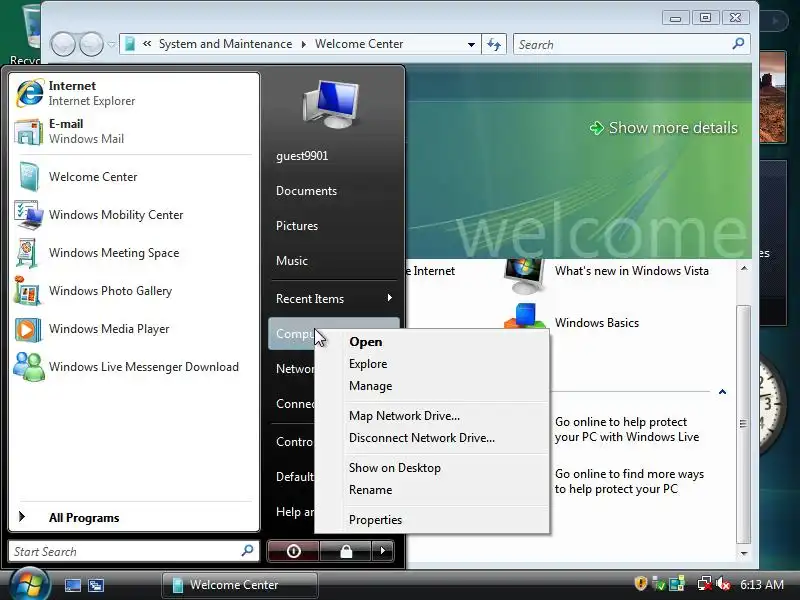Screen dimensions: 800x600
Task: Select Manage from context menu
Action: click(432, 386)
